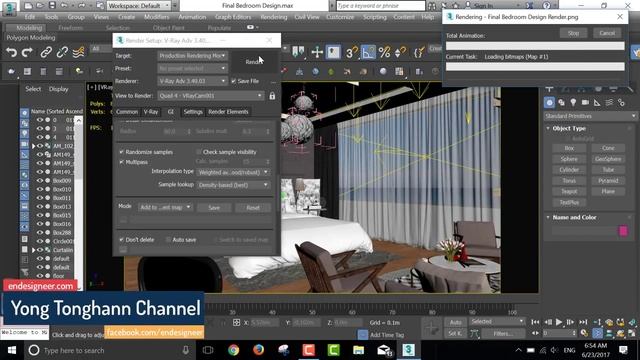Open File Explorer from the taskbar
640x360 pixels.
(x=358, y=350)
